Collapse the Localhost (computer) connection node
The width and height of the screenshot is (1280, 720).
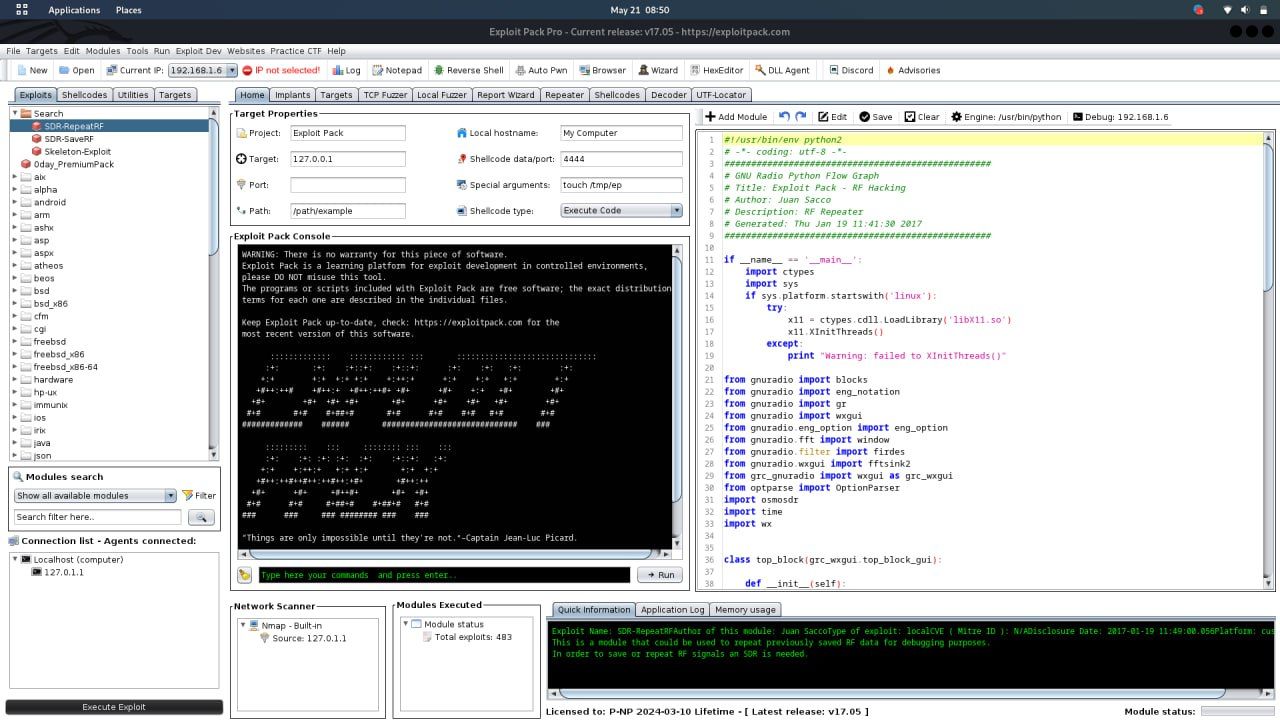point(16,559)
